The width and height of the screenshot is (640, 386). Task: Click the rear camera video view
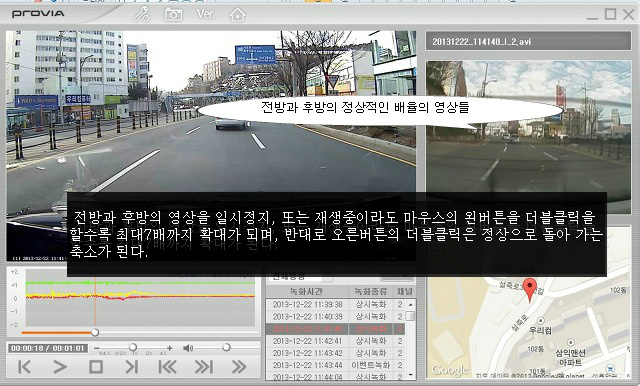528,137
